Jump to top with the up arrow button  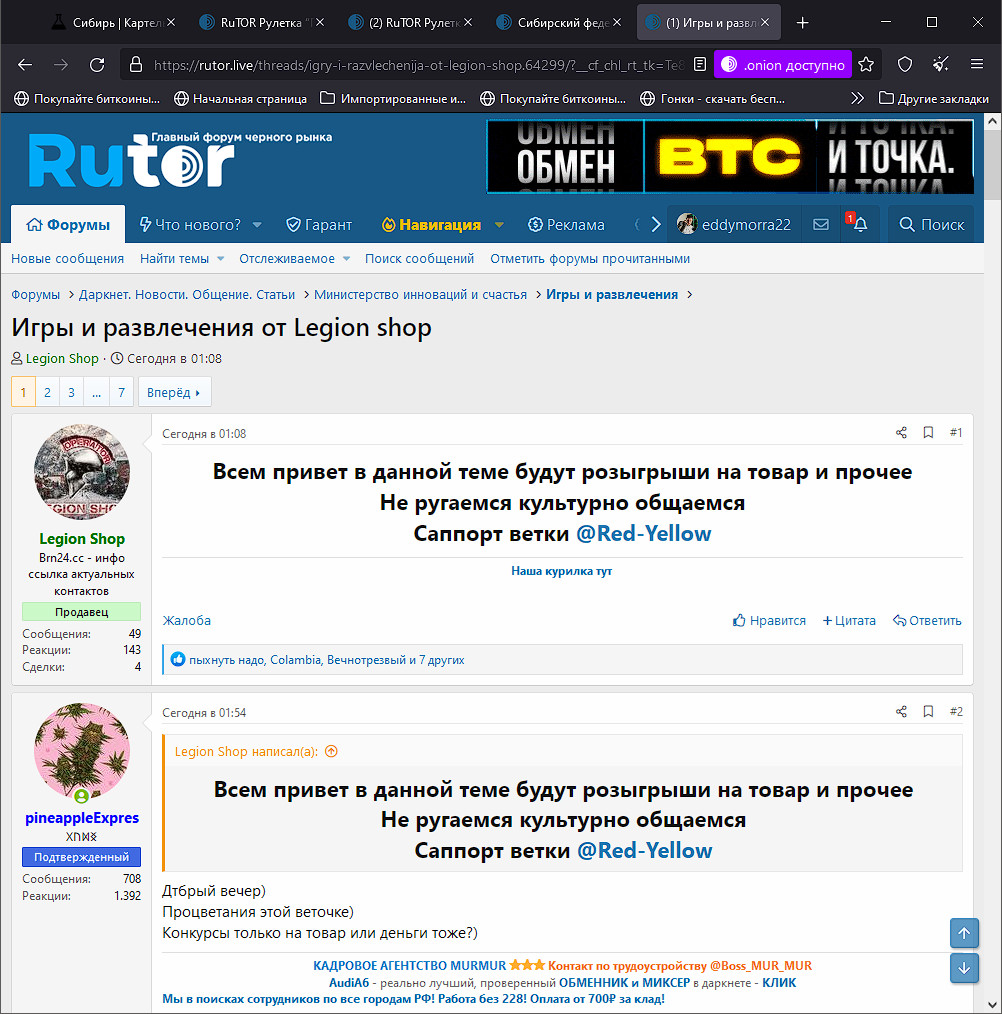tap(964, 933)
